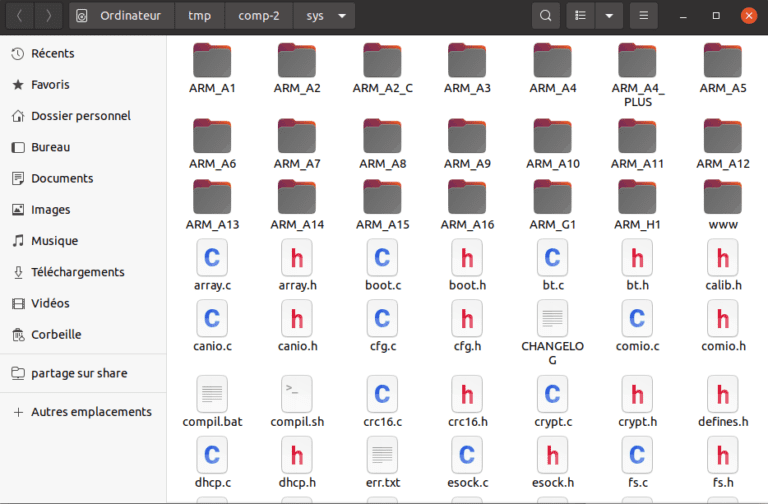Click the cfg.c file name
The height and width of the screenshot is (504, 768).
pos(383,346)
